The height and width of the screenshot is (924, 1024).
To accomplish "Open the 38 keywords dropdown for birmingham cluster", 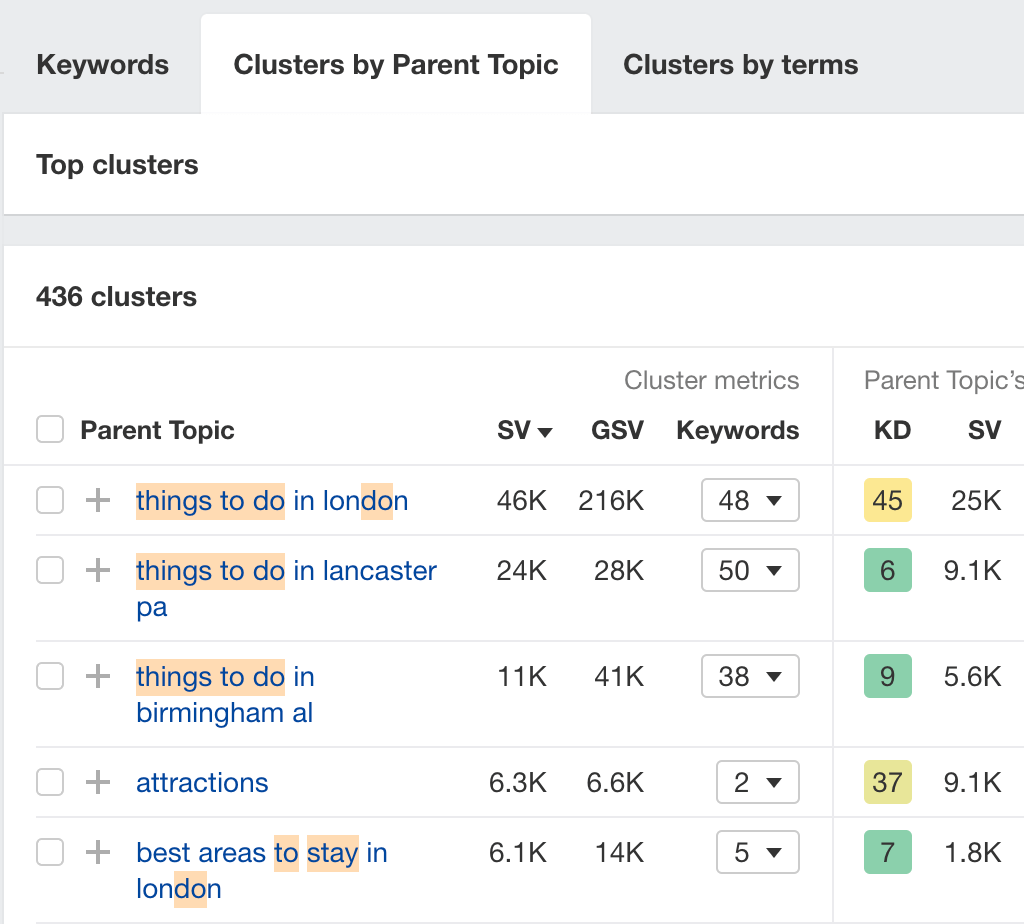I will pyautogui.click(x=750, y=676).
